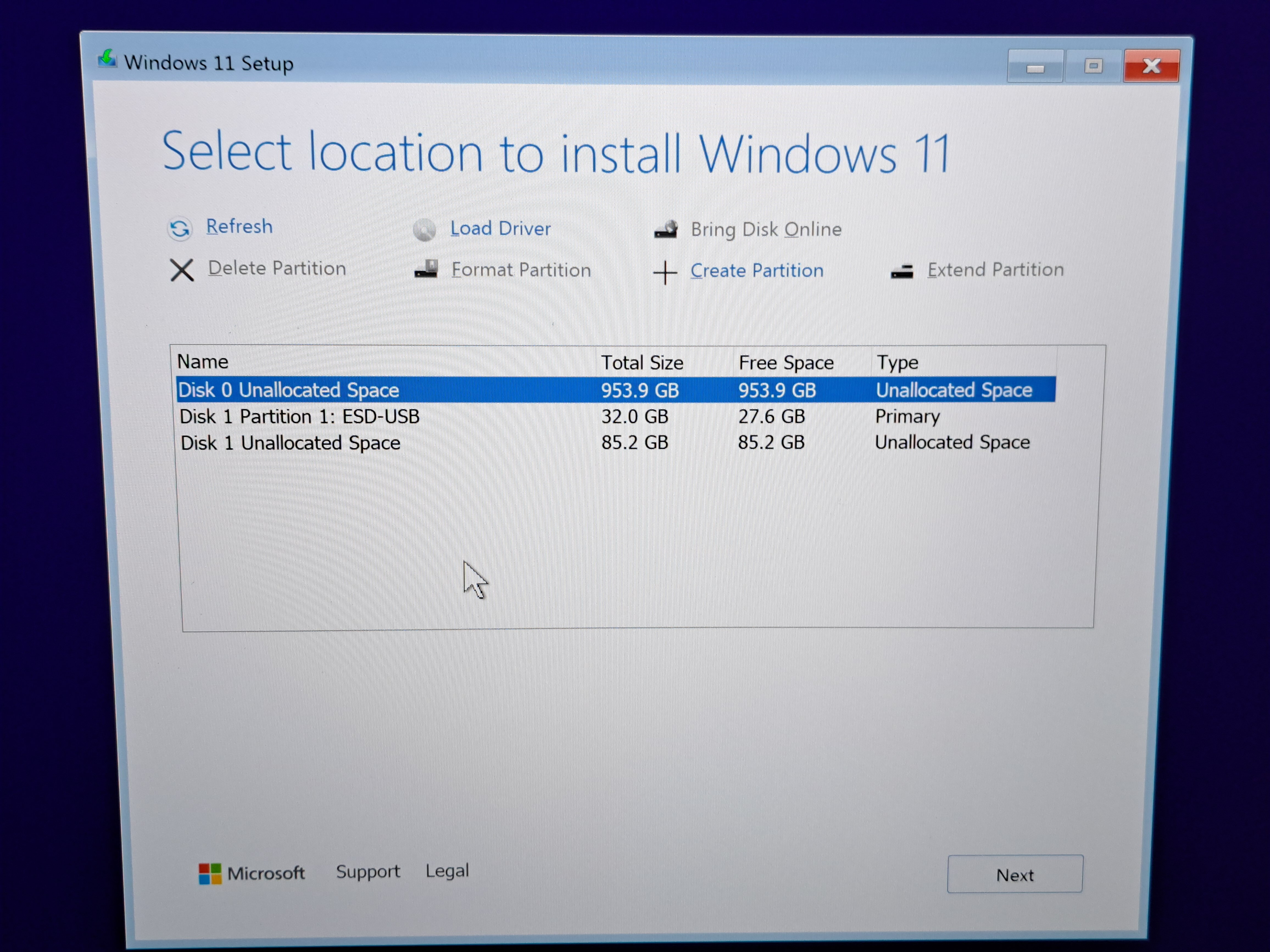Click the Create Partition plus icon
The image size is (1270, 952).
pos(665,273)
